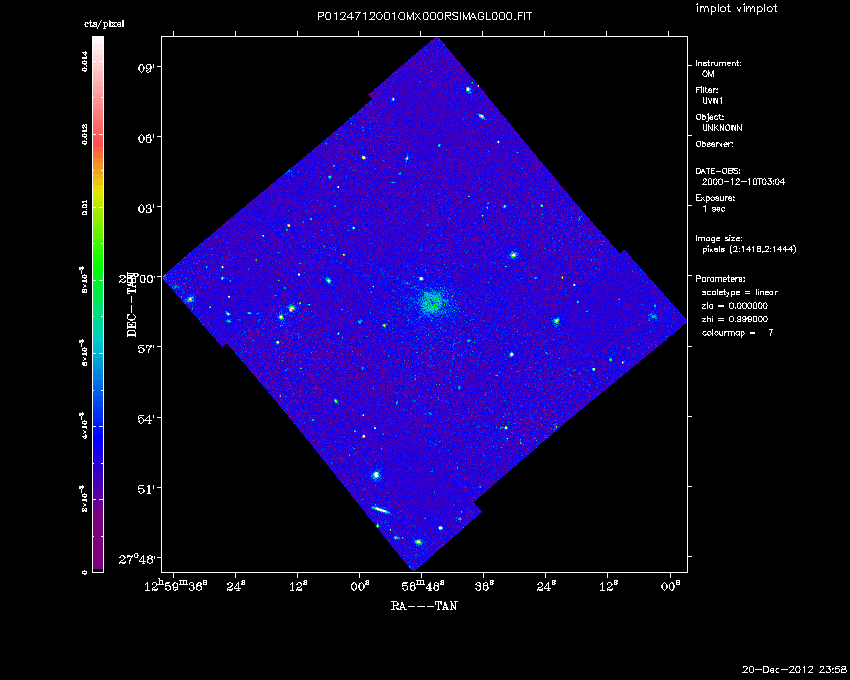Select the exposure value '1 sec'
This screenshot has height=680, width=850.
pos(713,209)
